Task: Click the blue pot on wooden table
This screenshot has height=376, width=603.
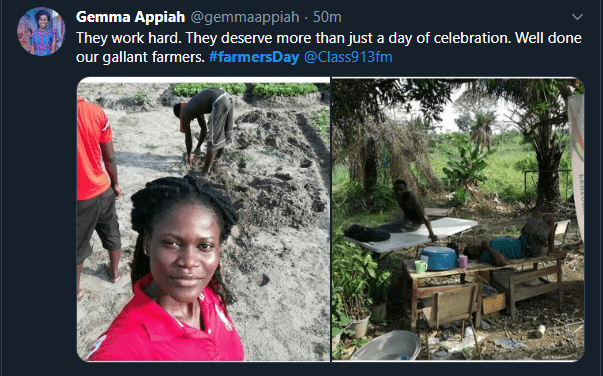Action: 439,258
